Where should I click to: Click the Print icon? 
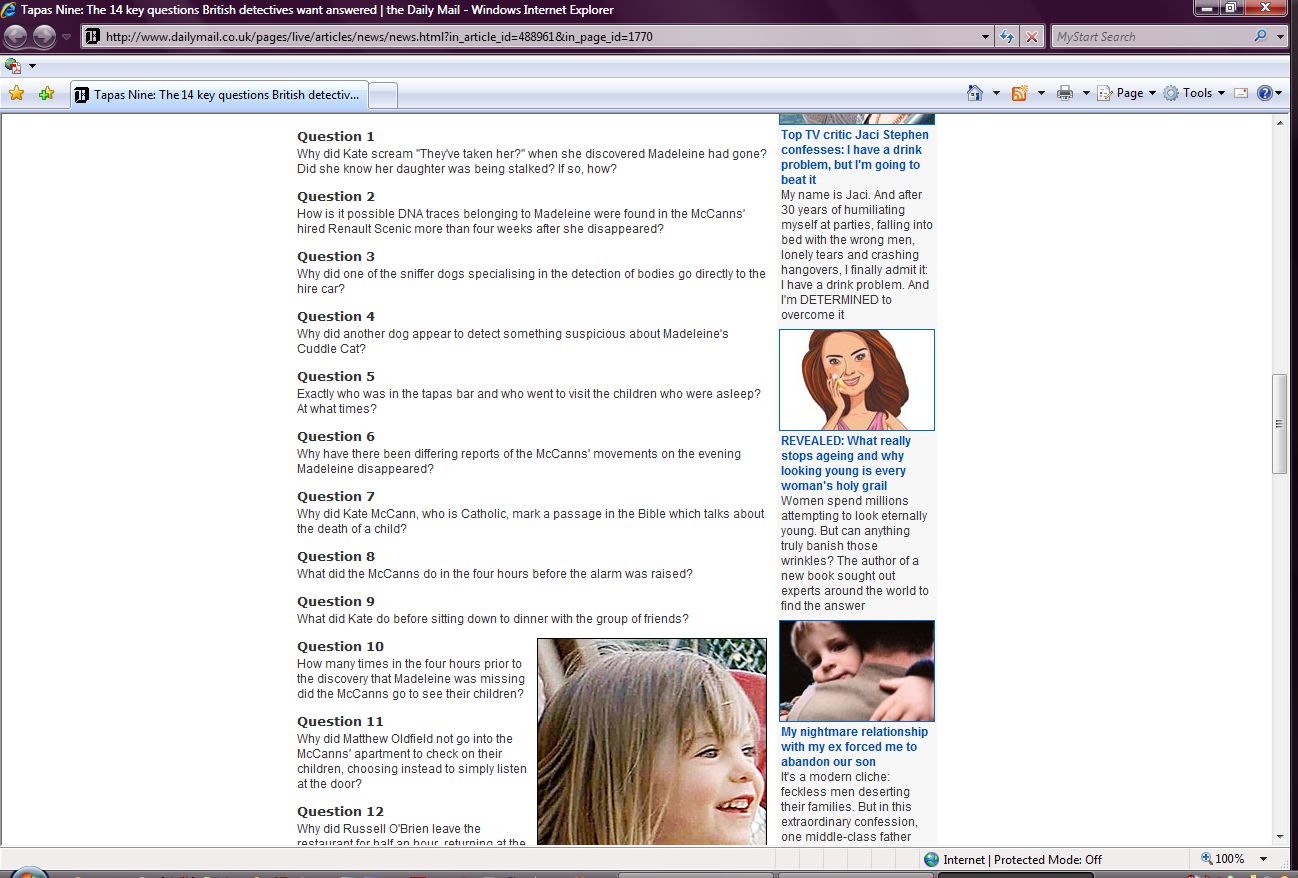1065,93
